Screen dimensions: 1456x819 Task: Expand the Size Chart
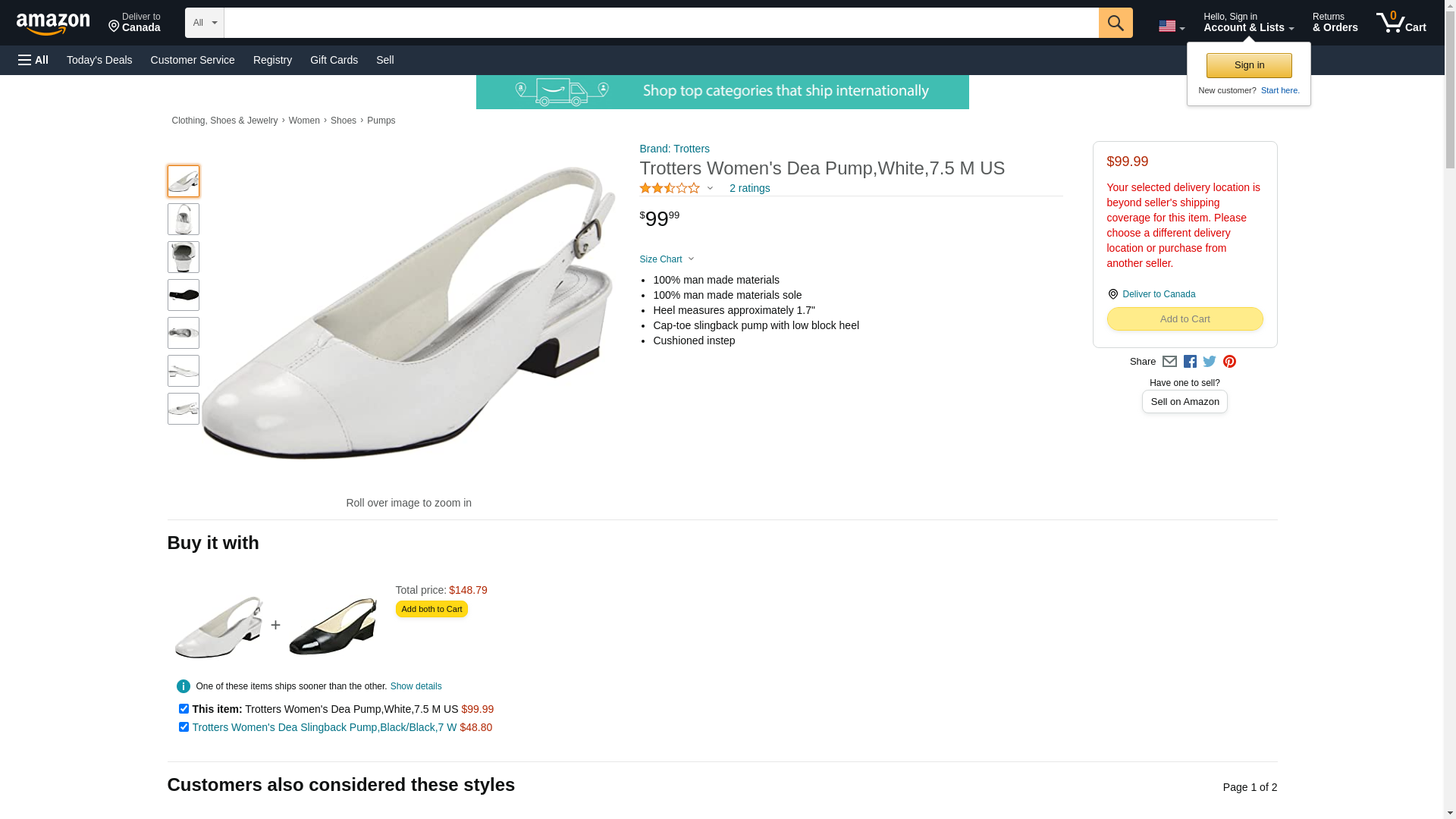(x=667, y=259)
